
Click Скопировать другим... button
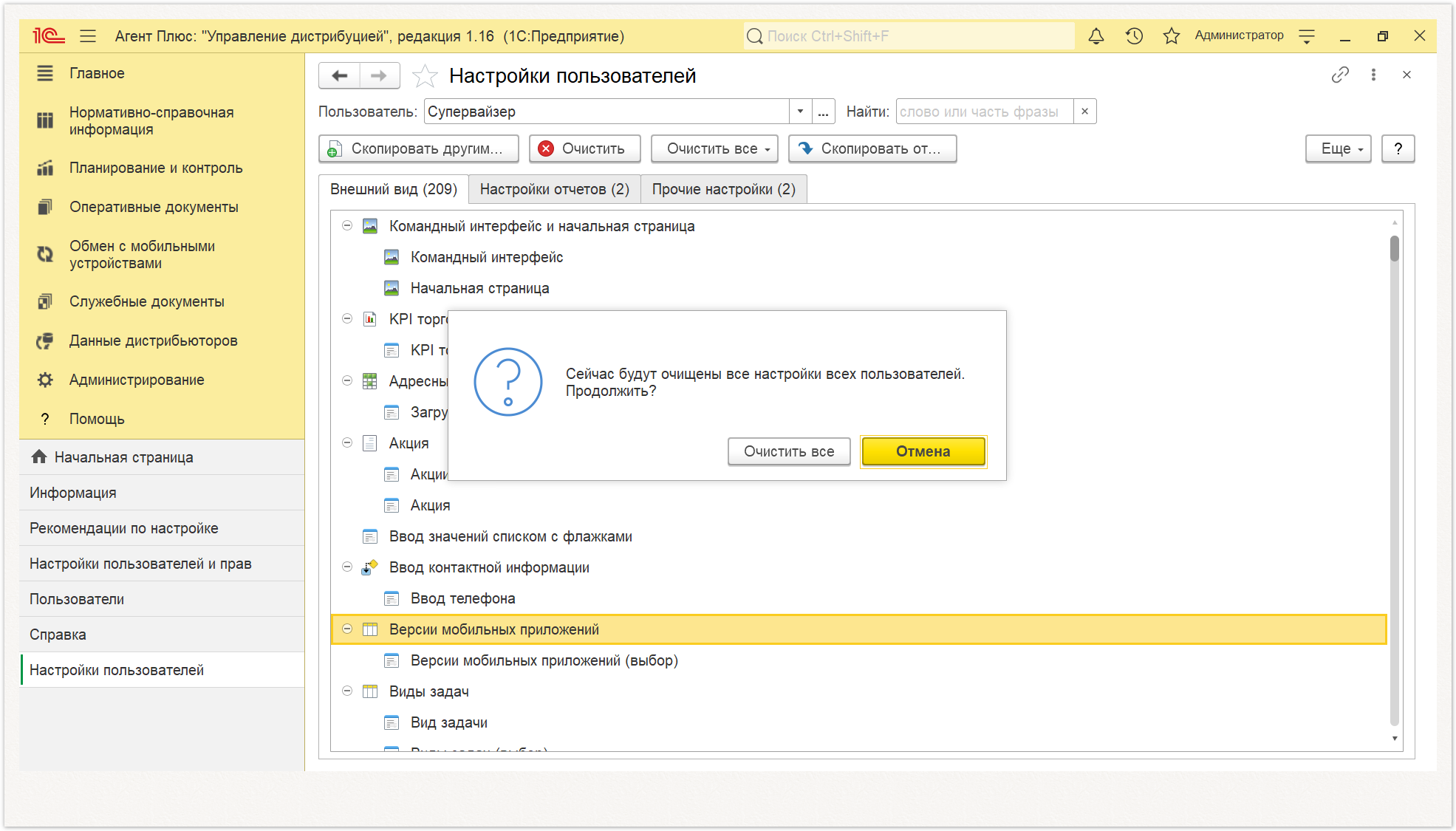tap(419, 148)
